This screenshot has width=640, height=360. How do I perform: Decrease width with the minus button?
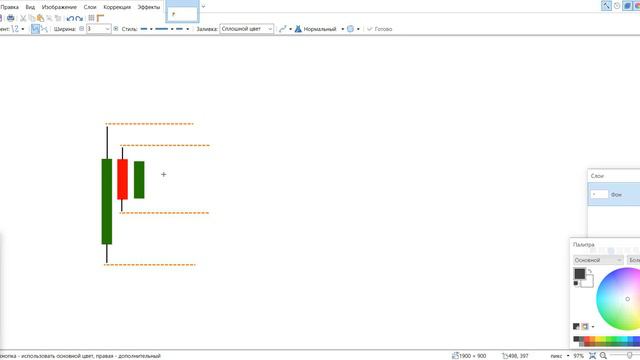[82, 29]
